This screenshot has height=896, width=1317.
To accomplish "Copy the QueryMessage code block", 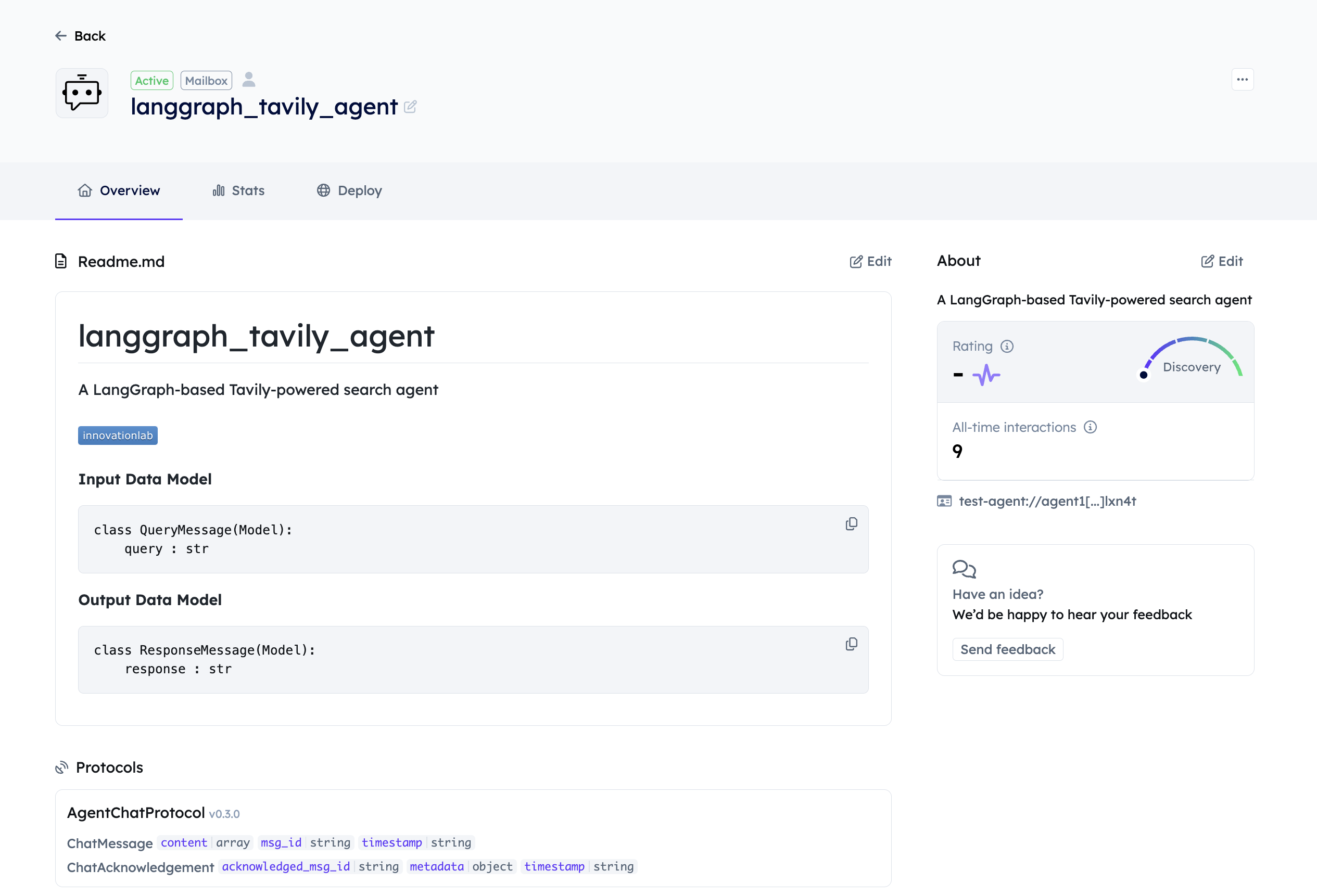I will pyautogui.click(x=851, y=524).
